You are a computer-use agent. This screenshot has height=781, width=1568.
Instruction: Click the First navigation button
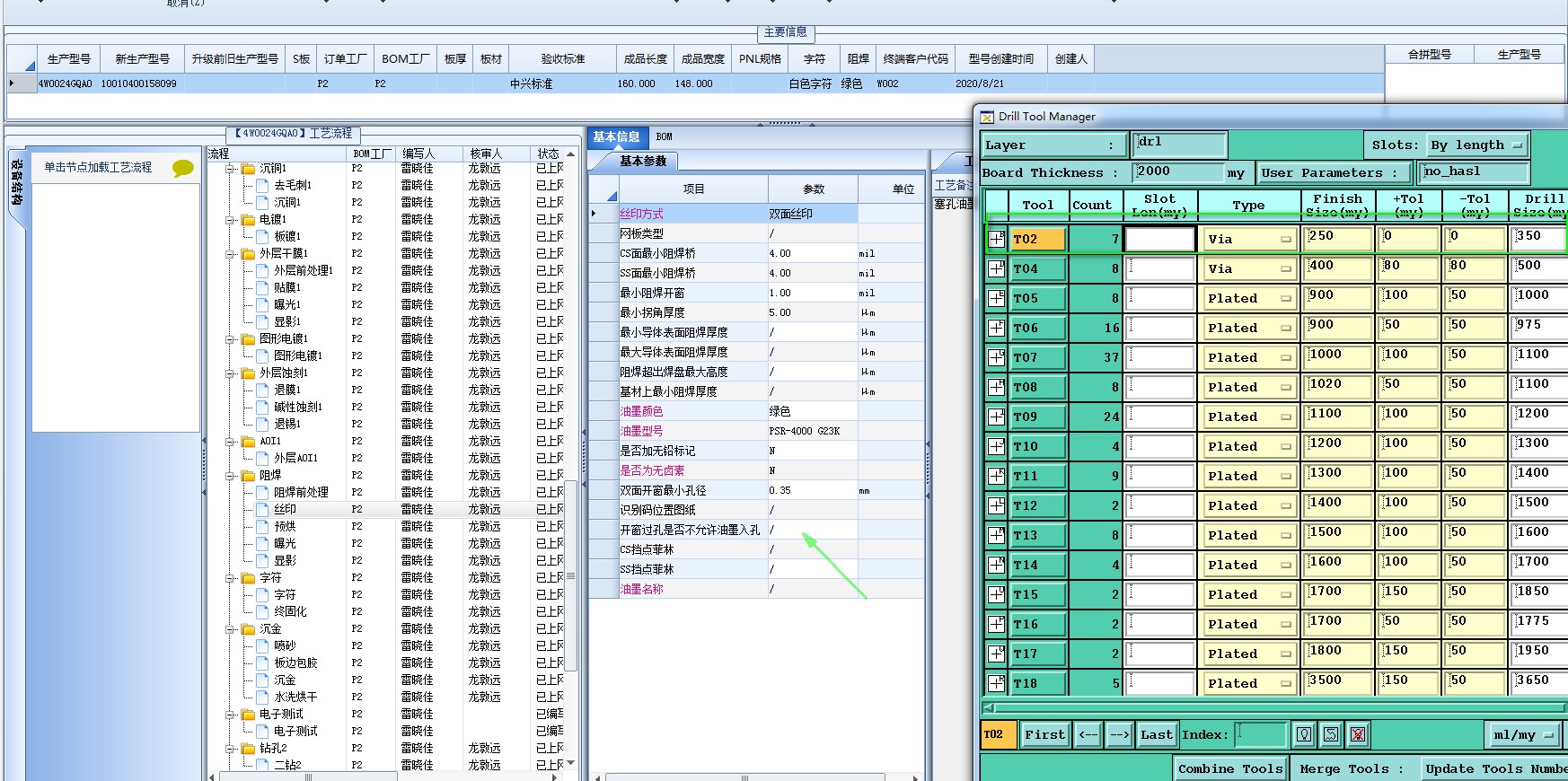[1044, 734]
